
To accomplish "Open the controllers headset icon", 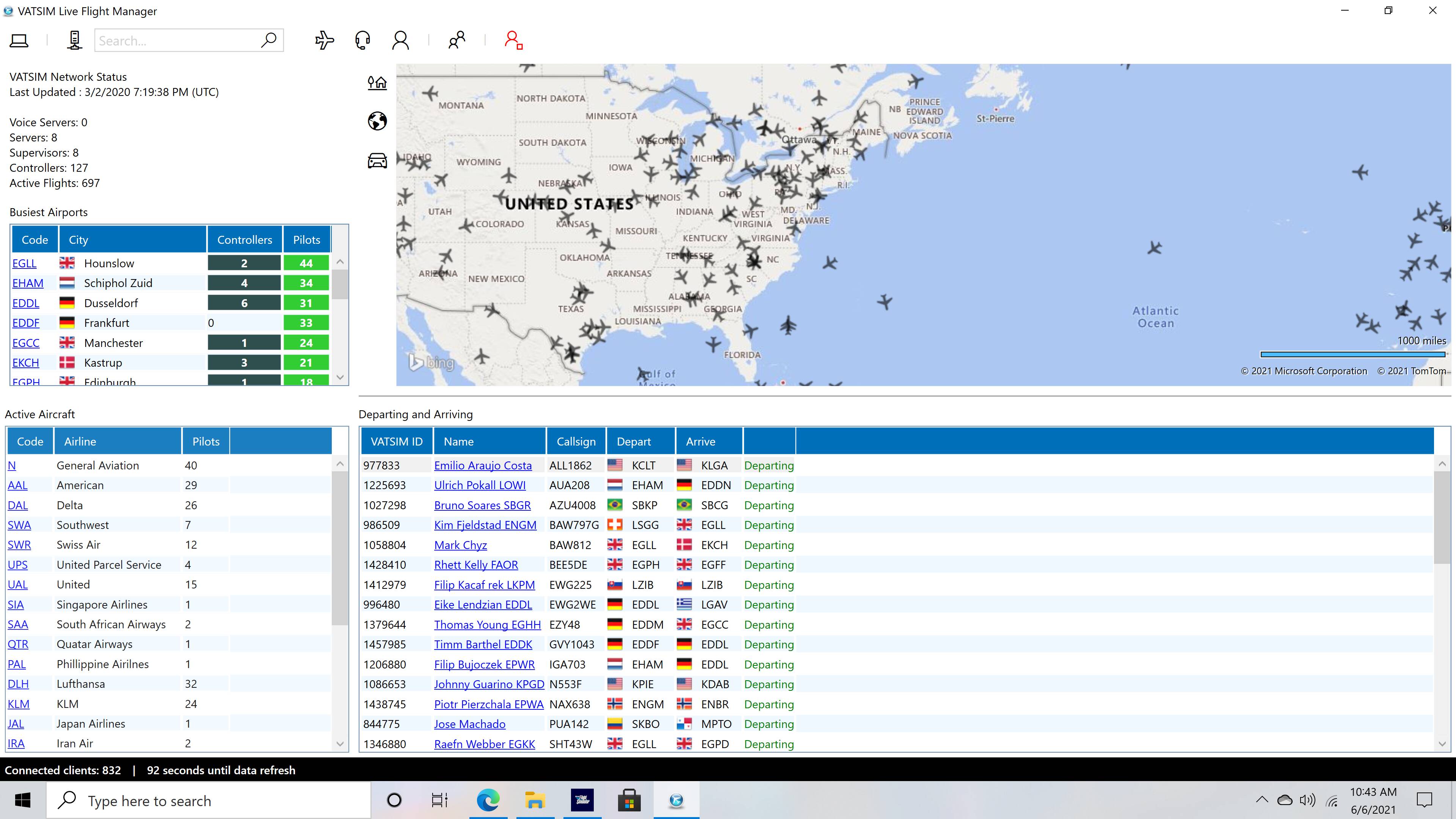I will coord(362,39).
